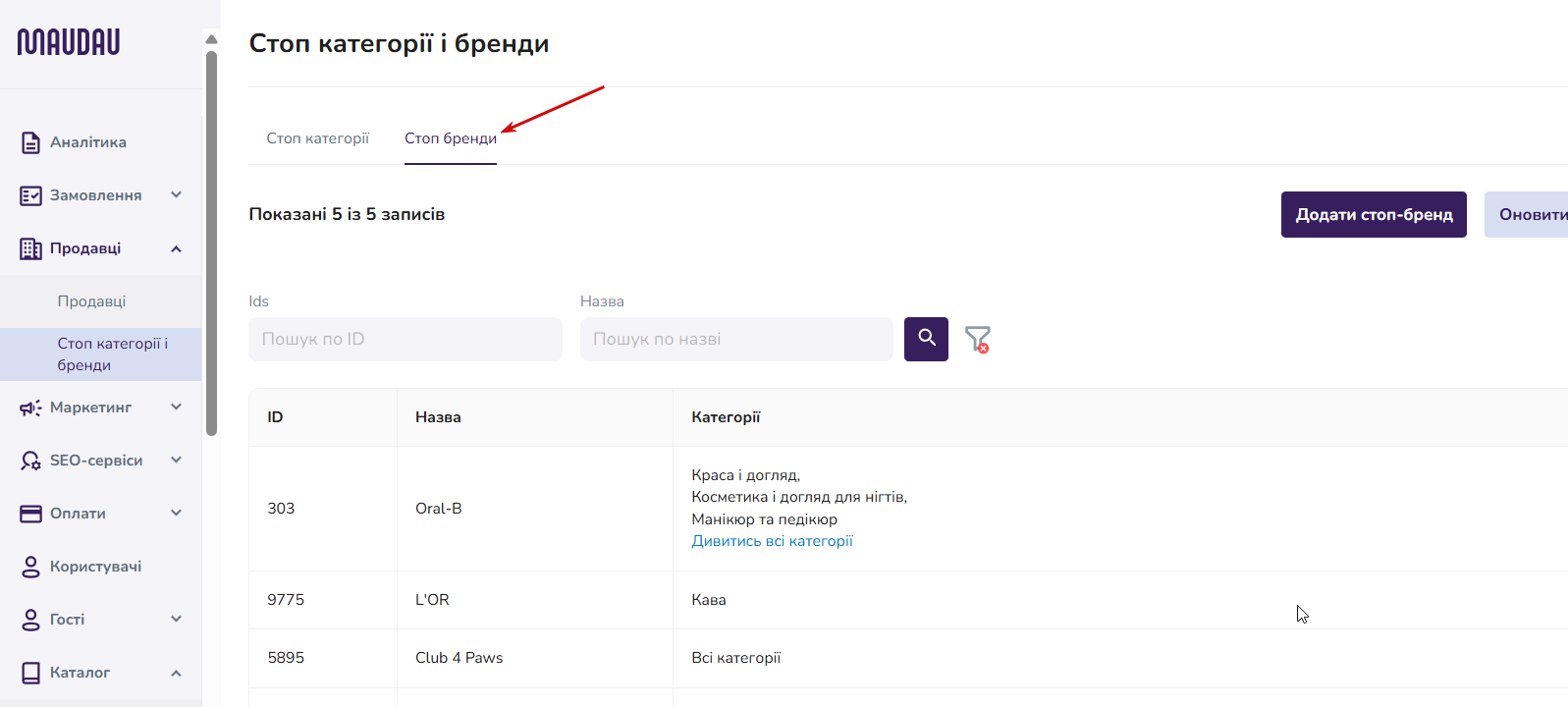This screenshot has width=1568, height=707.
Task: Expand the Замовлення menu chevron
Action: click(x=176, y=194)
